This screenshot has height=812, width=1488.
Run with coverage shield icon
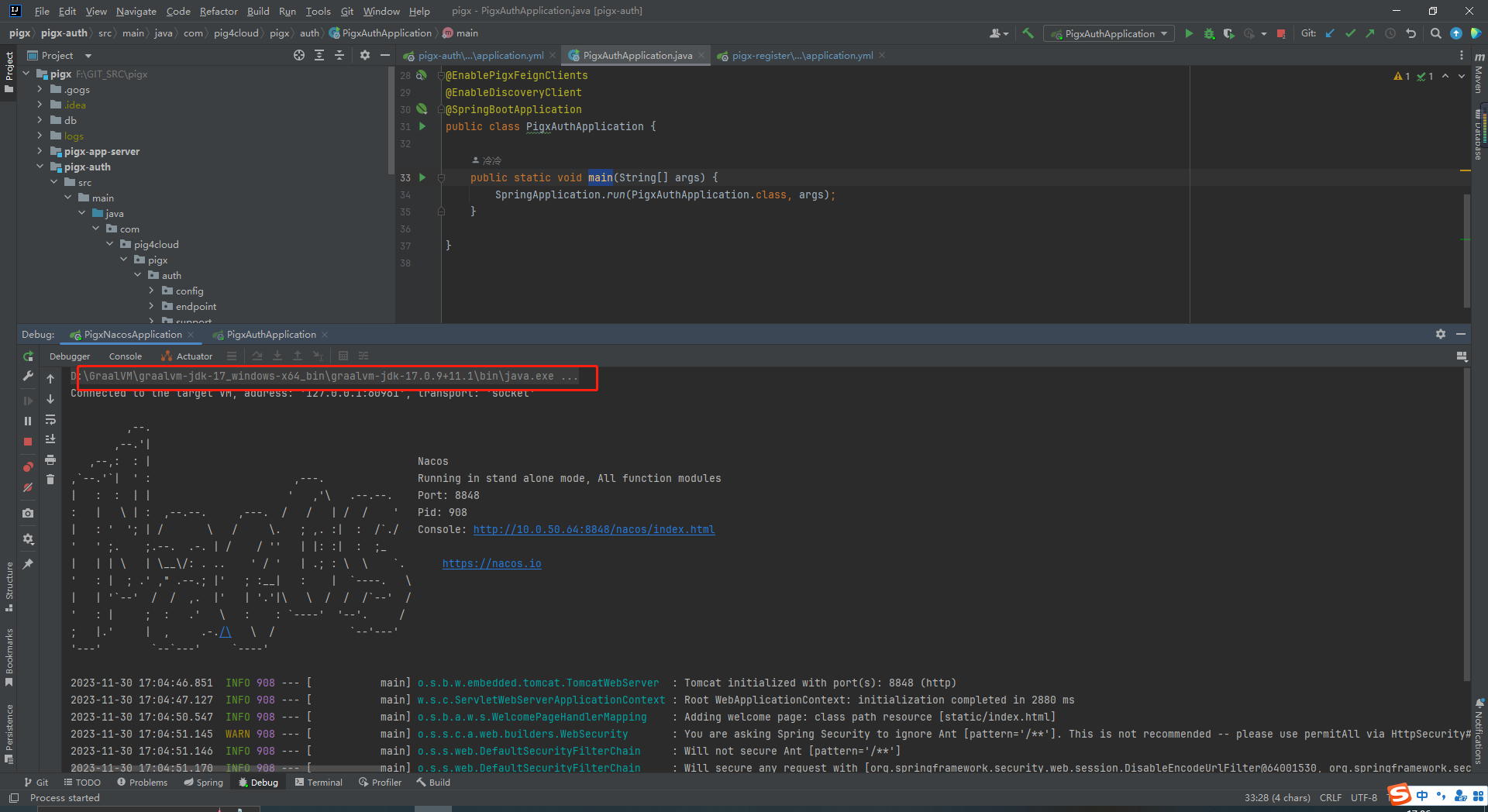click(1228, 33)
